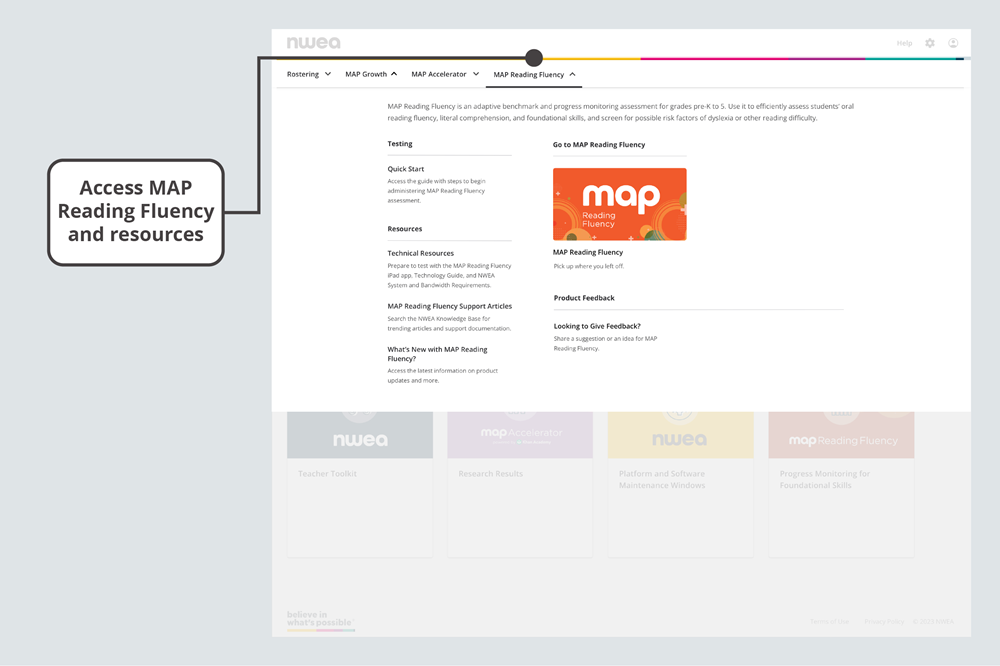Open the Quick Start guide link
The height and width of the screenshot is (666, 1000).
tap(406, 169)
